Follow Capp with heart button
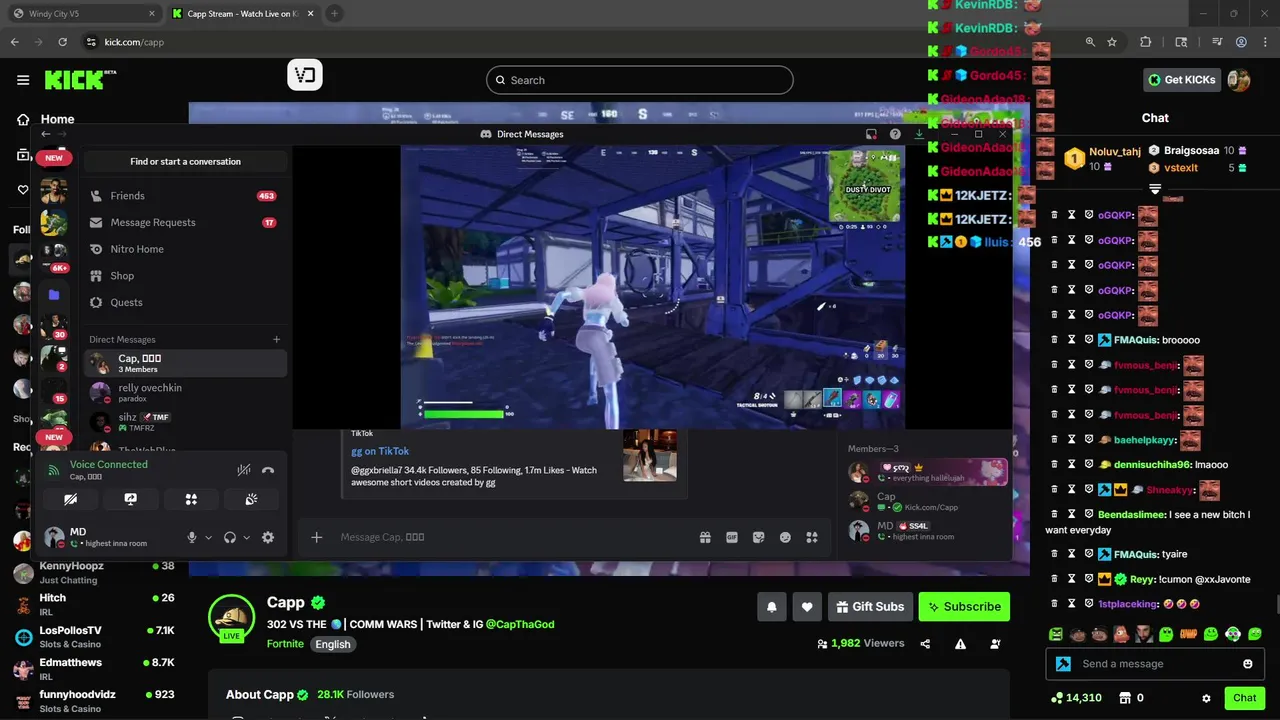The image size is (1280, 720). (x=807, y=606)
